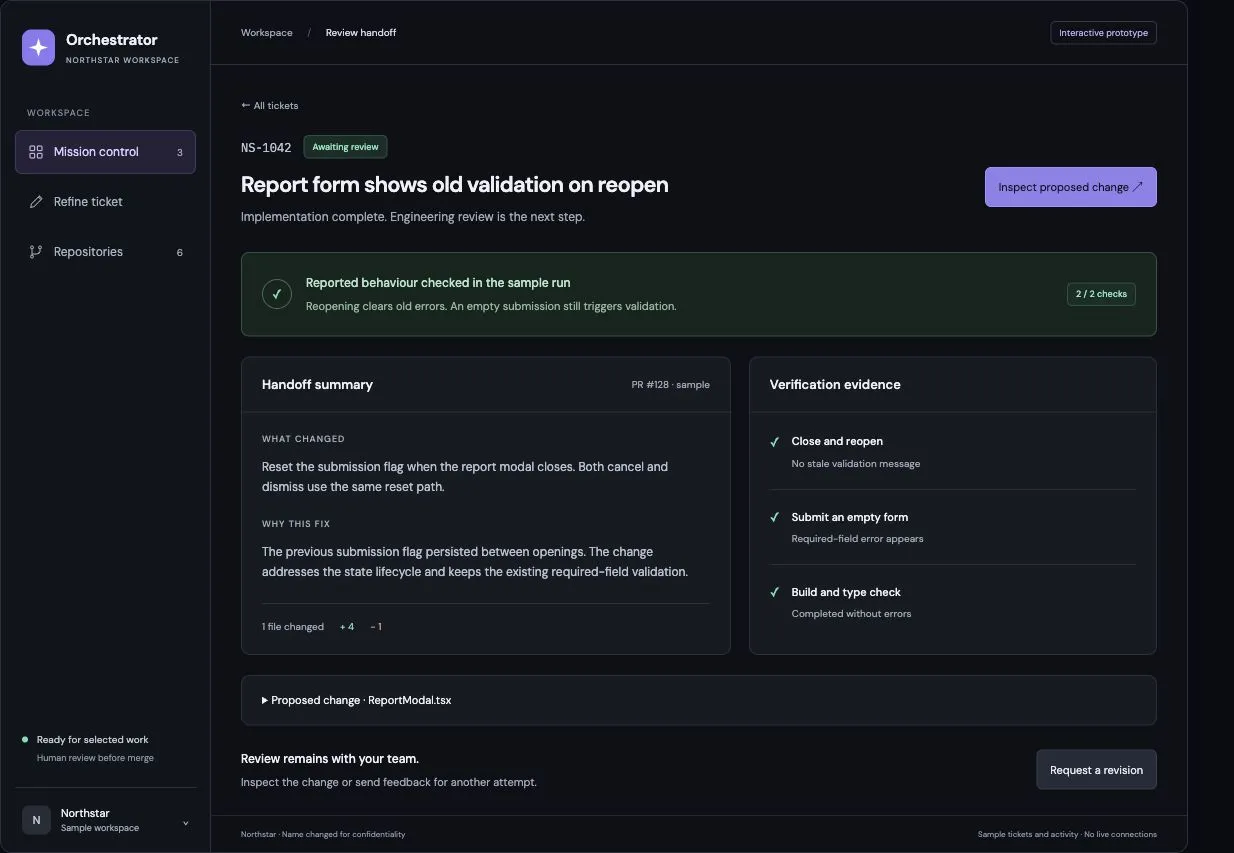Viewport: 1234px width, 853px height.
Task: Click the No stale validation message text
Action: pyautogui.click(x=856, y=464)
